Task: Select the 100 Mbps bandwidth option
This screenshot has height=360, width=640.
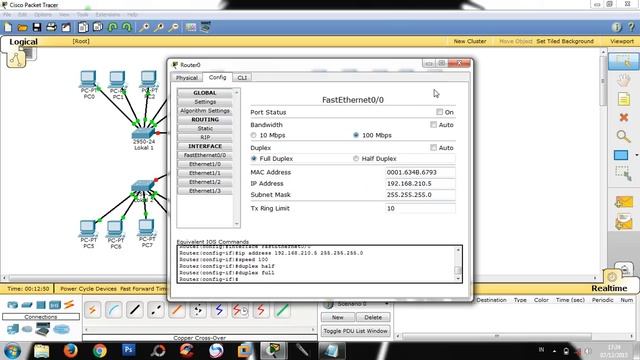Action: tap(356, 135)
